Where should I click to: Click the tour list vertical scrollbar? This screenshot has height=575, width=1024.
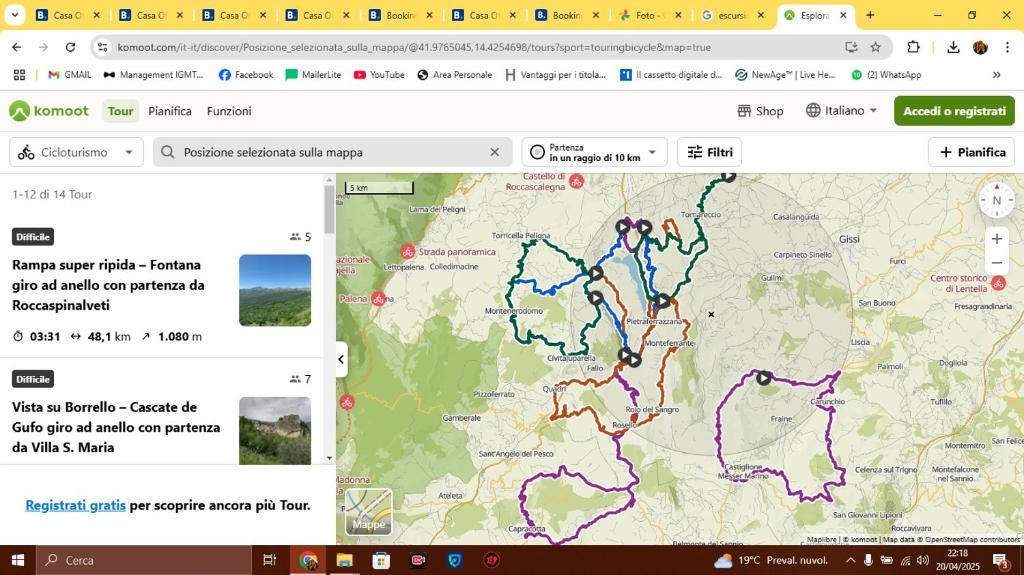pos(329,210)
